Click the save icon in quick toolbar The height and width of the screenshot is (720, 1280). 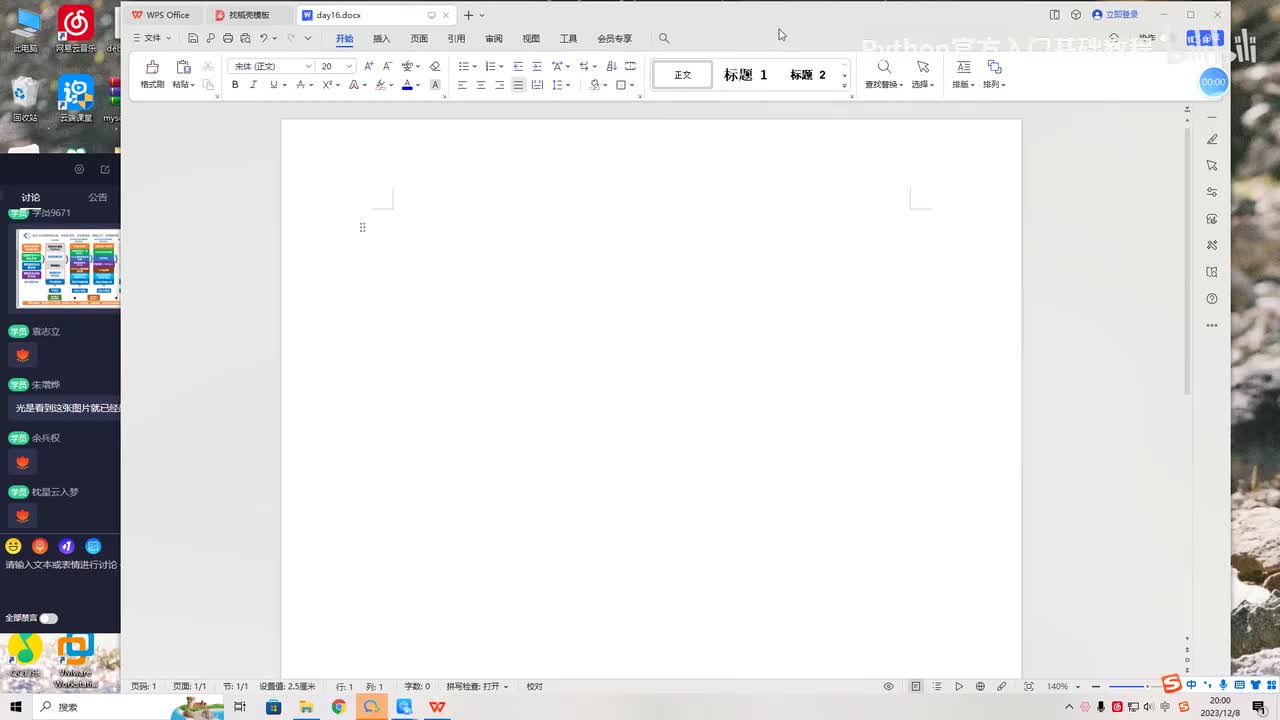pyautogui.click(x=193, y=38)
